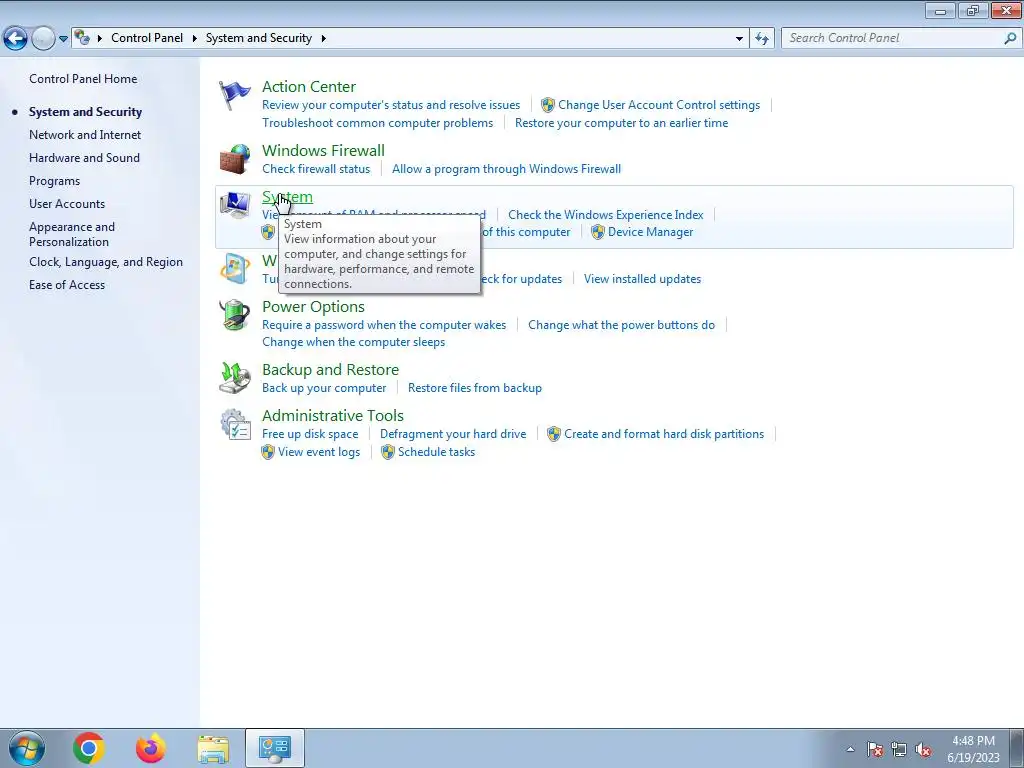
Task: Open Ease of Access category
Action: tap(67, 285)
